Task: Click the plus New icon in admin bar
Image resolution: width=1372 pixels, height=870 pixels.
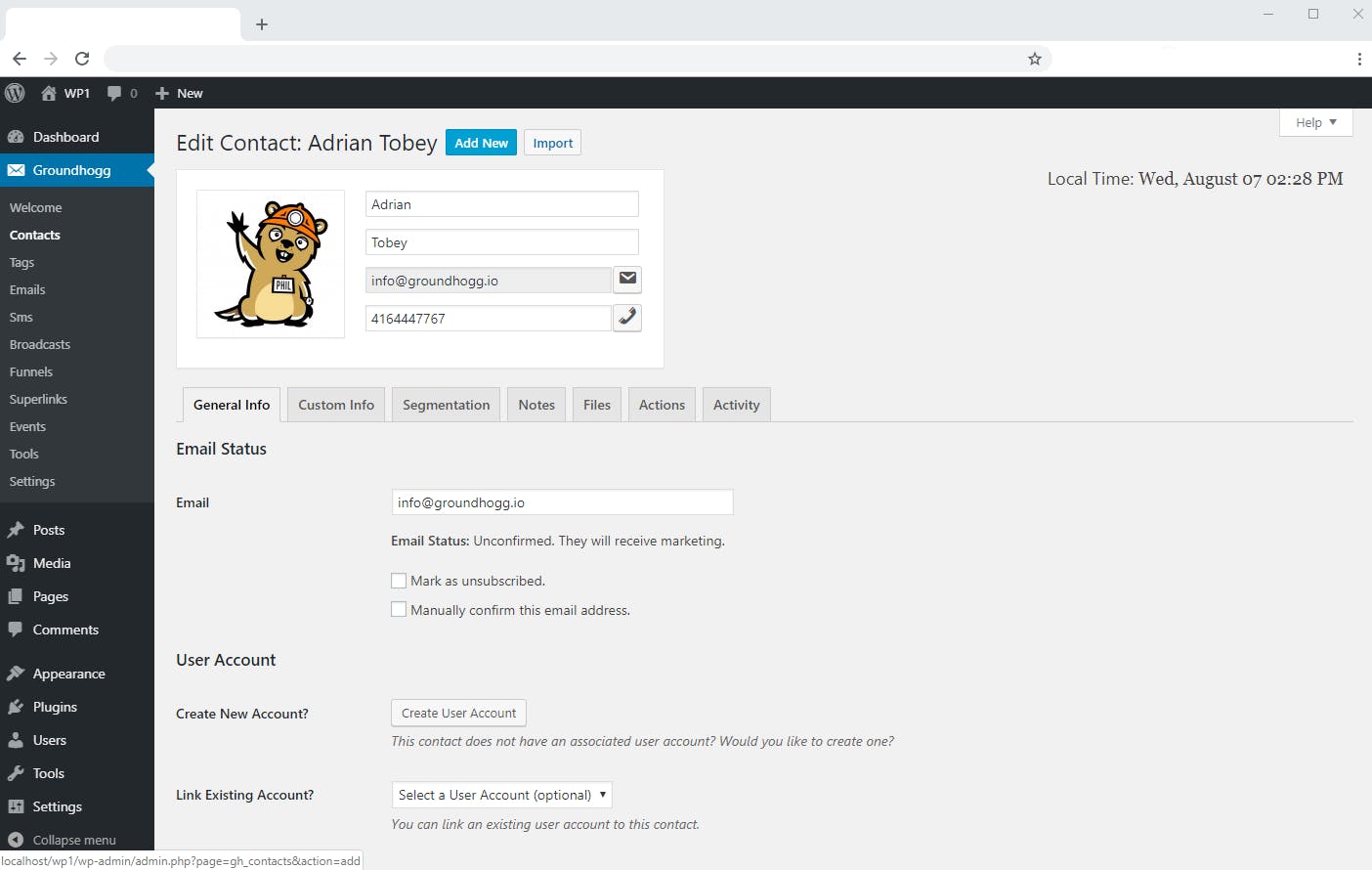Action: (162, 93)
